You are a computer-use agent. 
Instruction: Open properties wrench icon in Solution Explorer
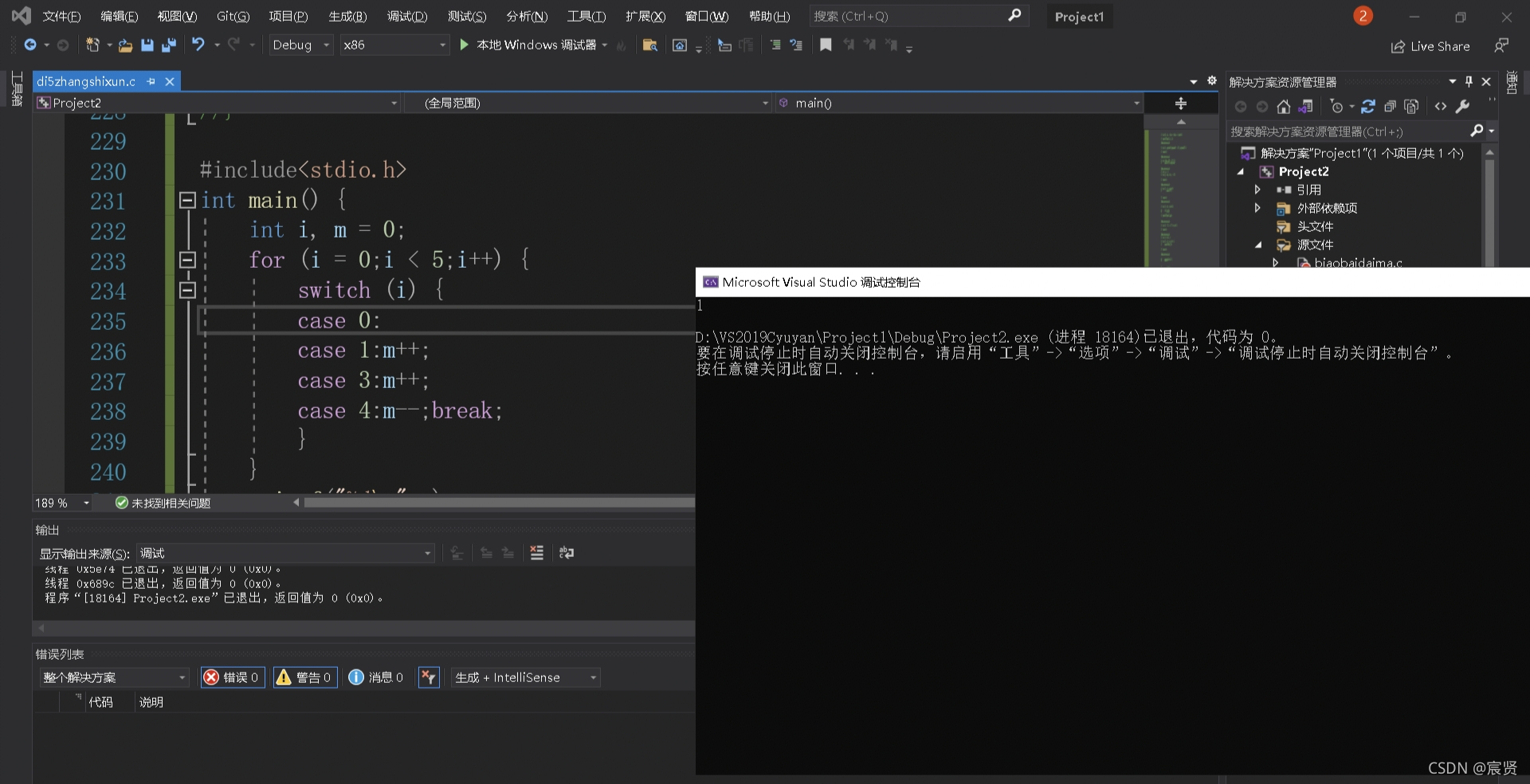coord(1462,107)
